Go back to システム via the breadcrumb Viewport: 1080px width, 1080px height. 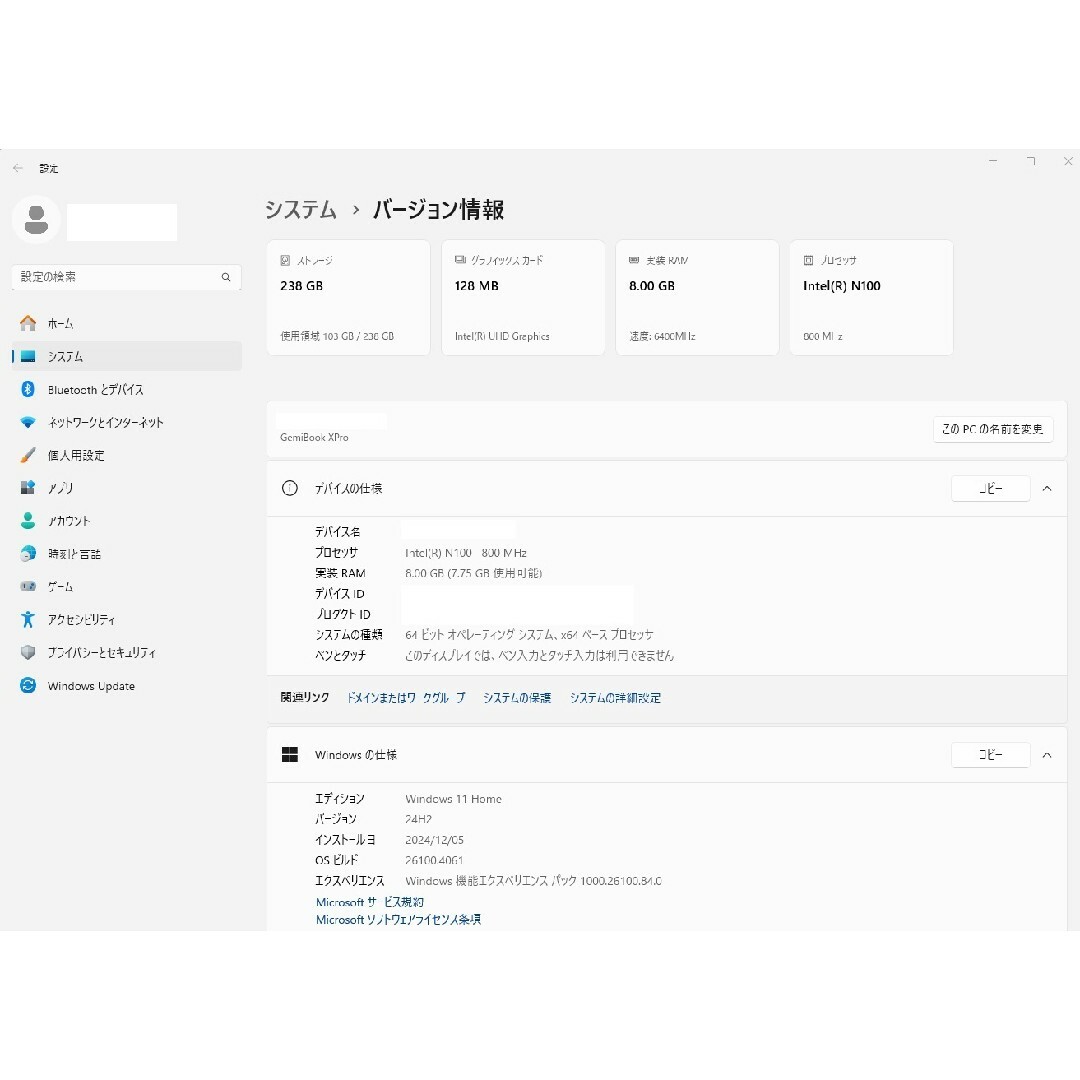point(301,209)
